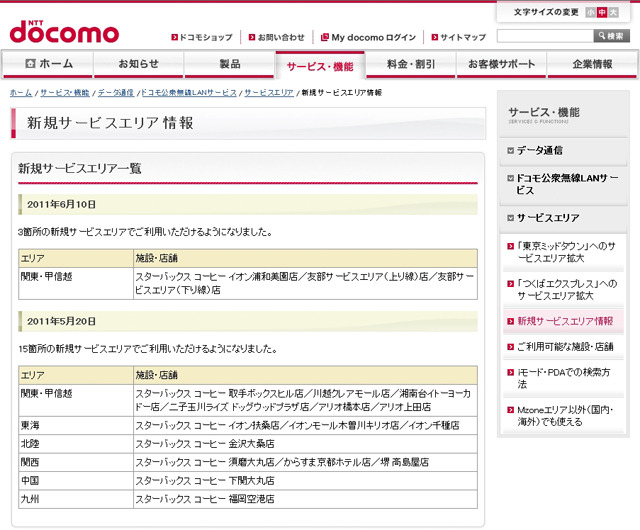Click the checkbox icon beside データ通信
This screenshot has height=530, width=640.
[x=510, y=151]
